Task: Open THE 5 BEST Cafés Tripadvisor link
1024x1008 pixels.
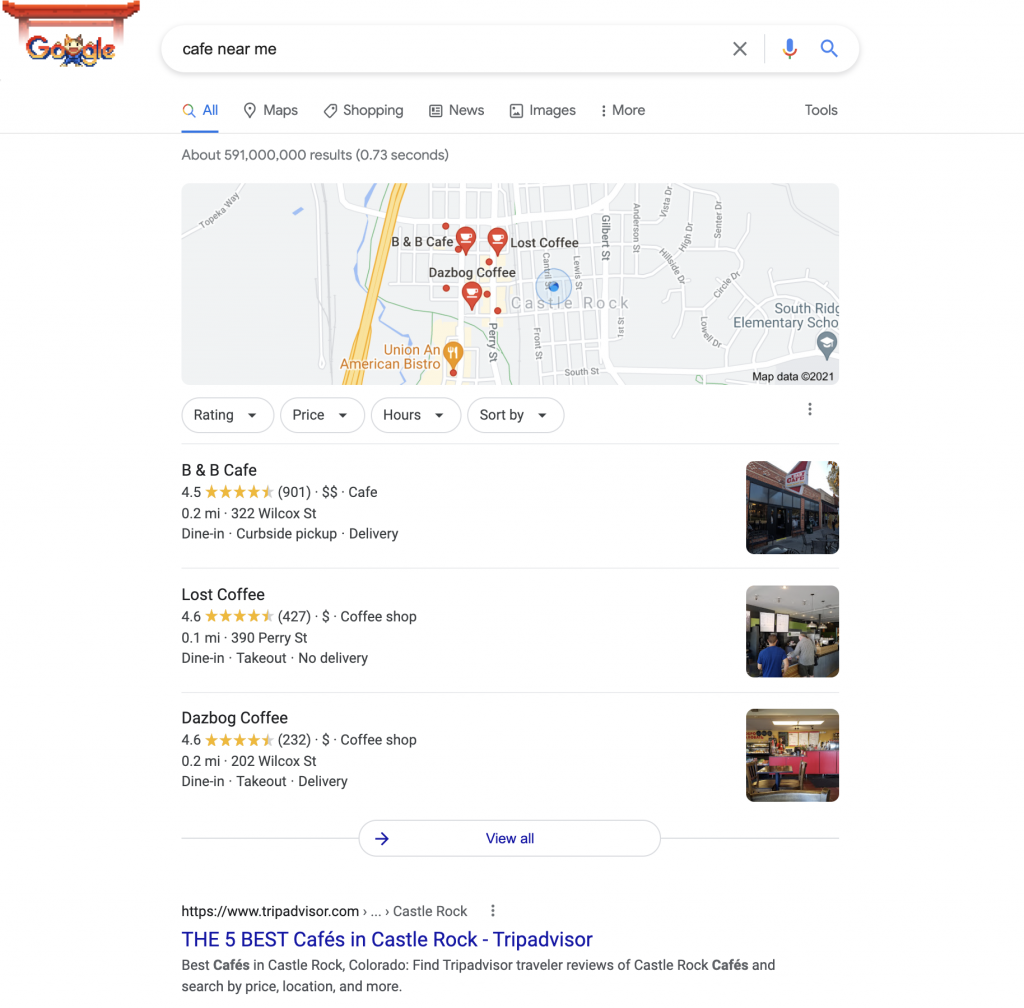Action: (x=387, y=939)
